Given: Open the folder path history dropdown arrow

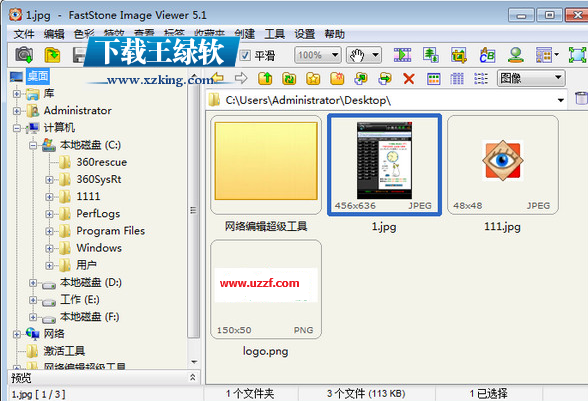Looking at the screenshot, I should (561, 100).
